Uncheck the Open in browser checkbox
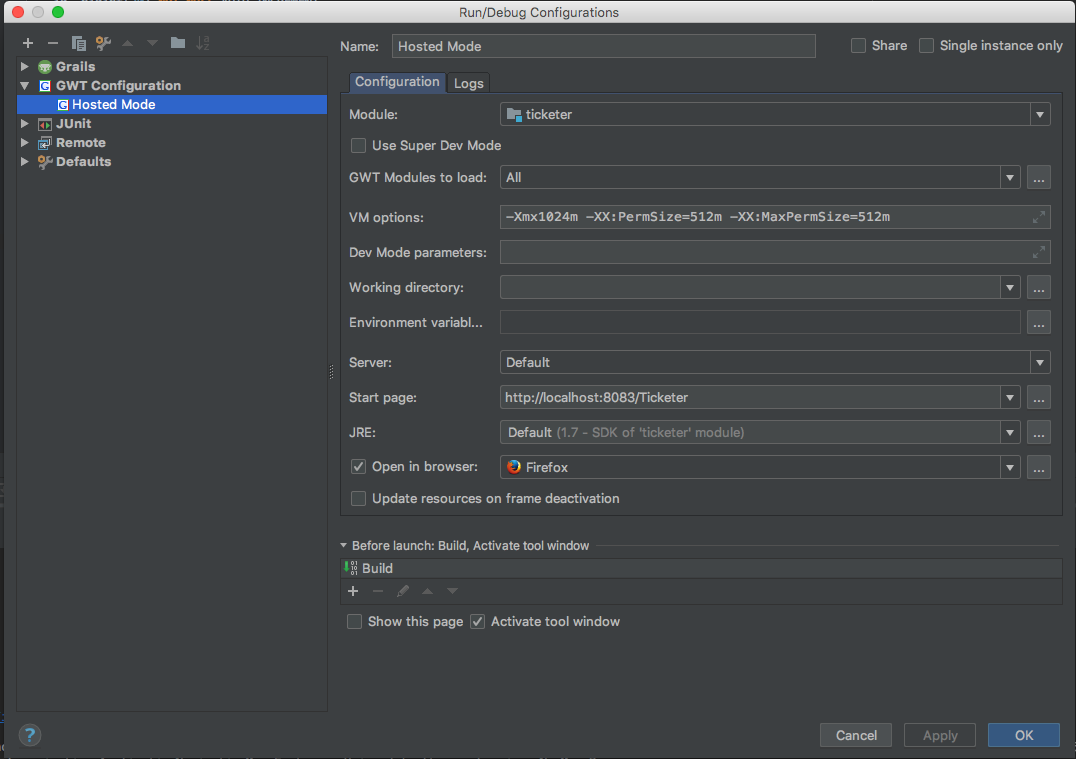This screenshot has width=1076, height=759. pos(358,467)
